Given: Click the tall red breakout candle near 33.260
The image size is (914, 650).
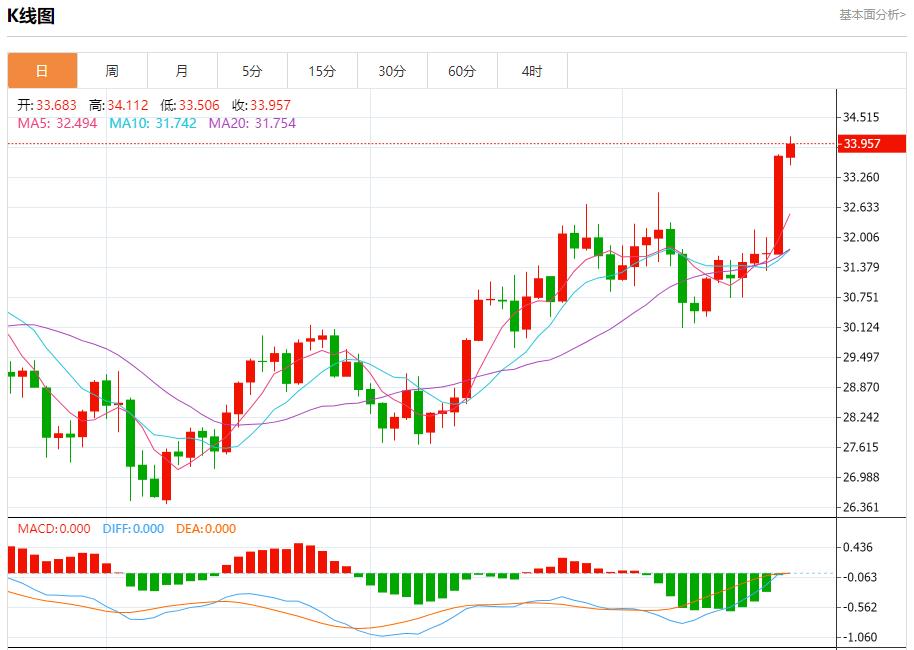Looking at the screenshot, I should 778,204.
